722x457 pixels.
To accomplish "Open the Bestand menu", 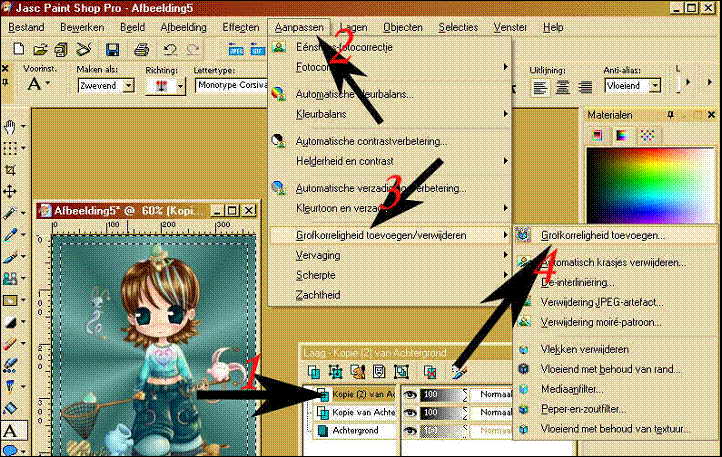I will click(x=26, y=27).
